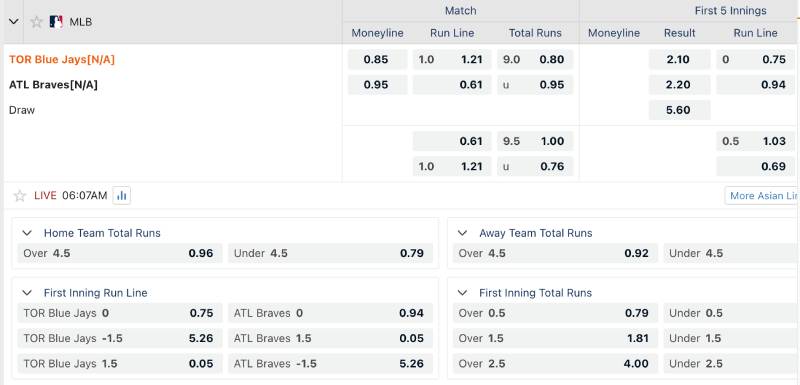Click the TOR Blue Jays team name
The width and height of the screenshot is (800, 385).
coord(62,60)
